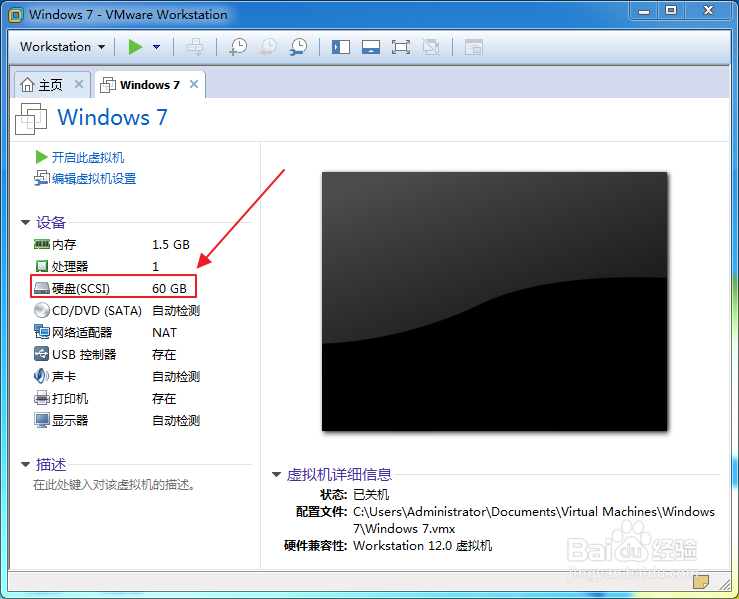739x599 pixels.
Task: Open the power options dropdown arrow
Action: tap(156, 47)
